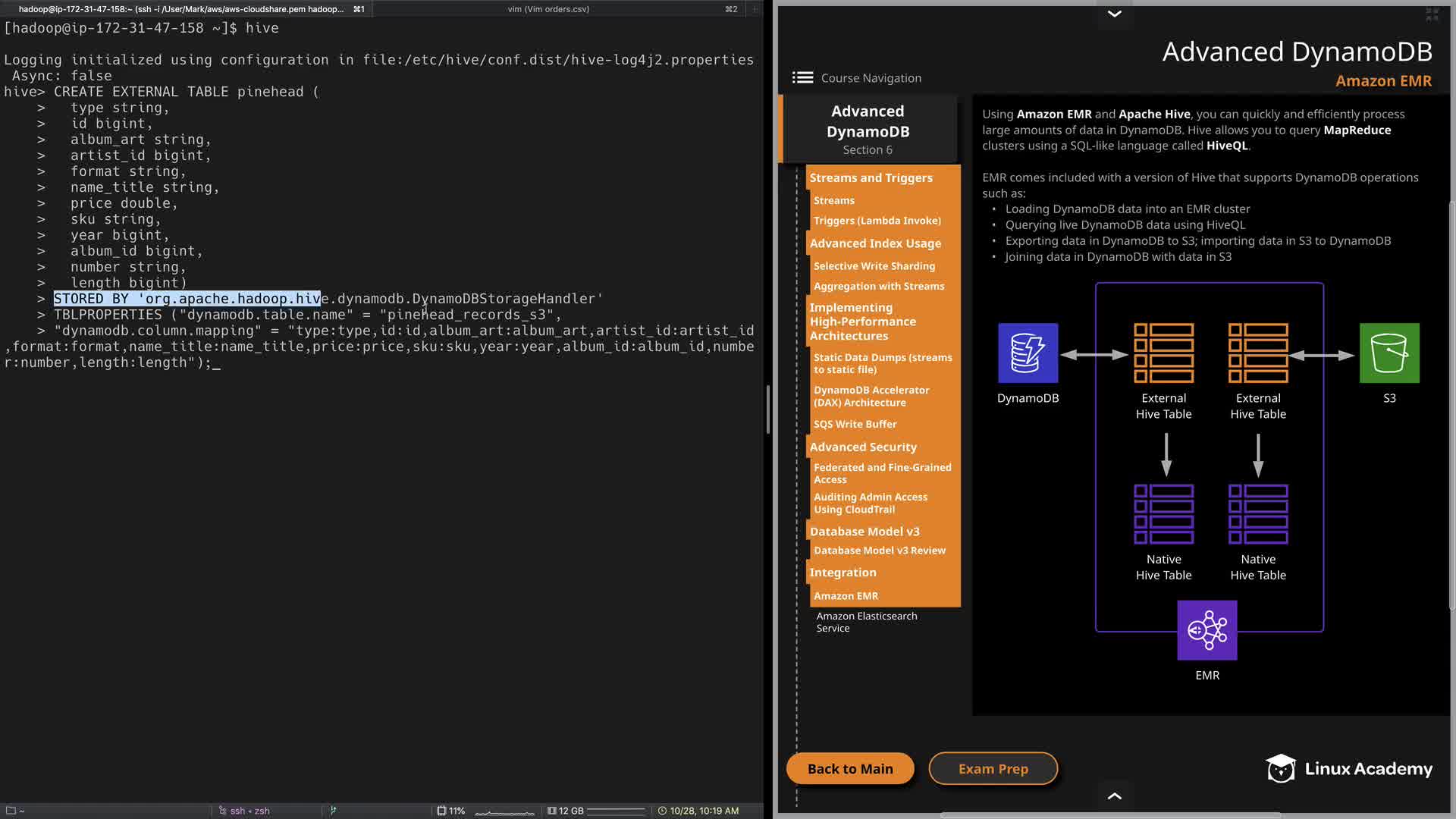Click the Exam Prep button
This screenshot has height=819, width=1456.
coord(993,768)
